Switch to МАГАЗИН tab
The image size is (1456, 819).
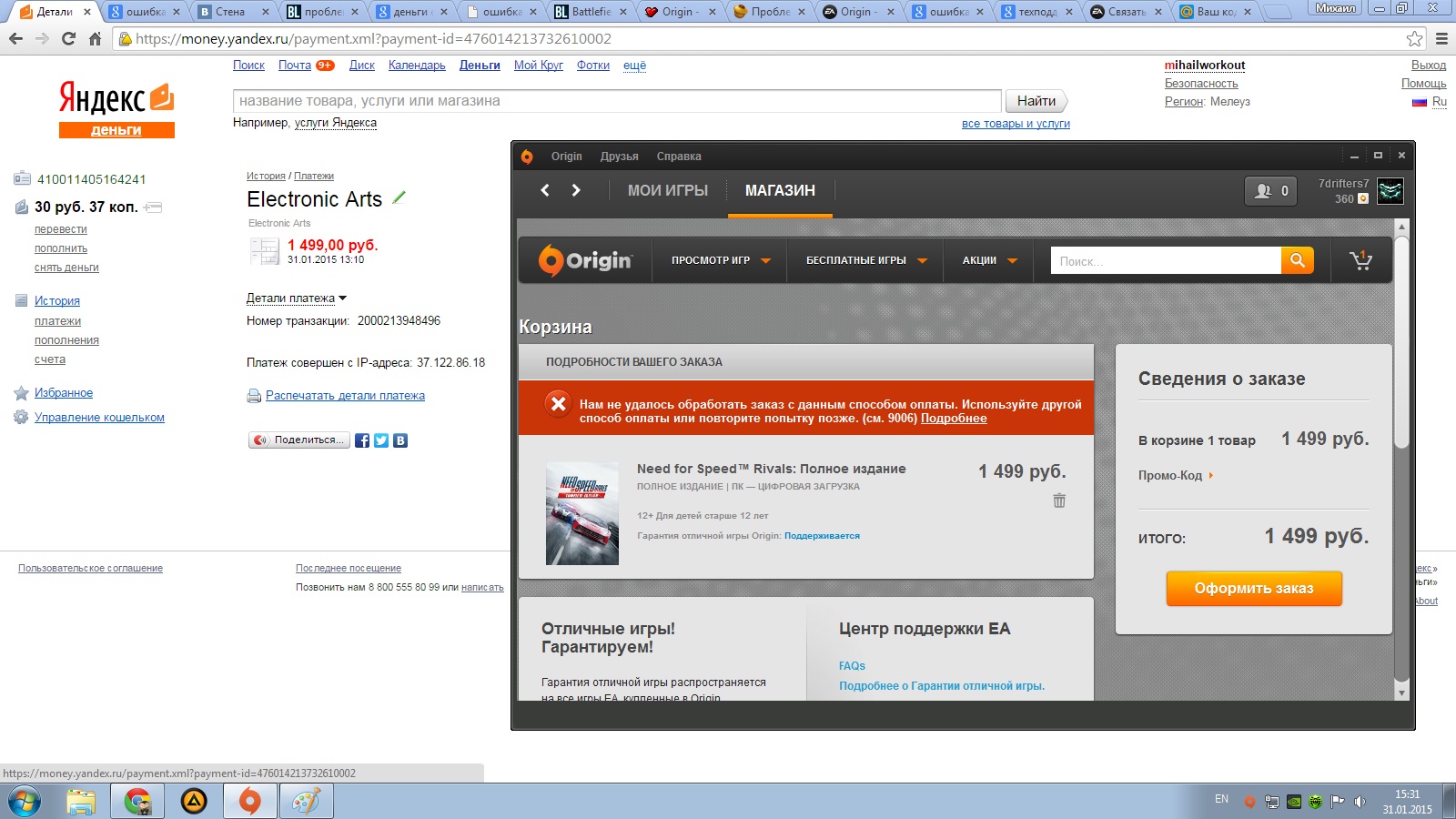point(780,190)
